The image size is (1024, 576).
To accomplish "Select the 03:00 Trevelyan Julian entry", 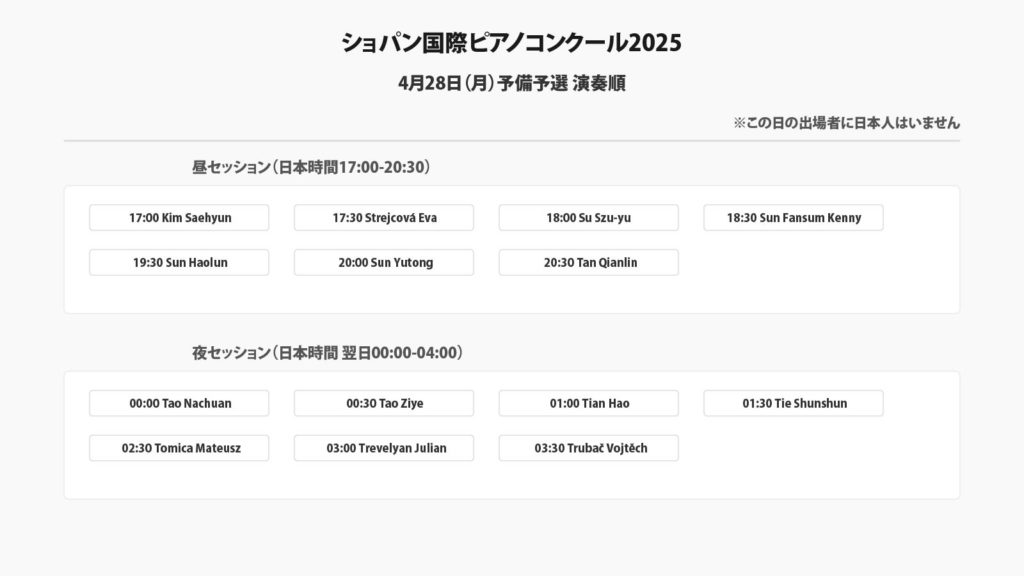I will [384, 449].
